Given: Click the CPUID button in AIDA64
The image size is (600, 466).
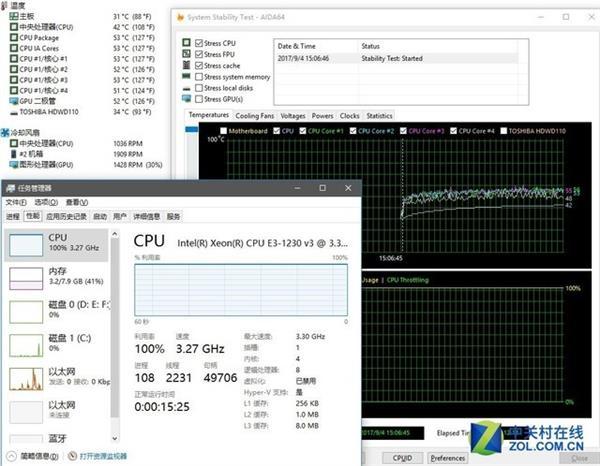Looking at the screenshot, I should point(403,458).
